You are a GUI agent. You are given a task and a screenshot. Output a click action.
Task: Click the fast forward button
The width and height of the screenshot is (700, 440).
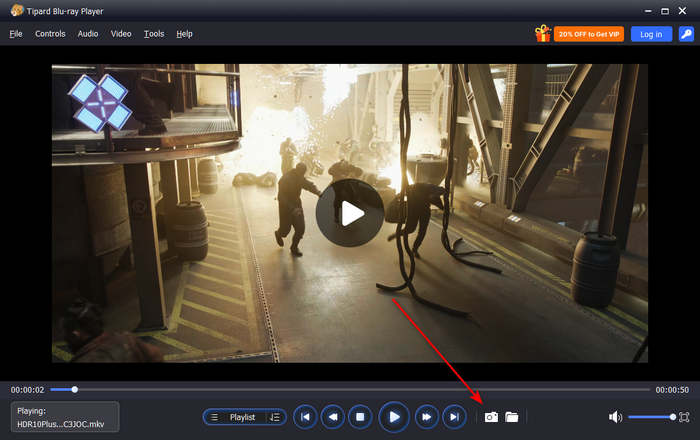click(427, 417)
